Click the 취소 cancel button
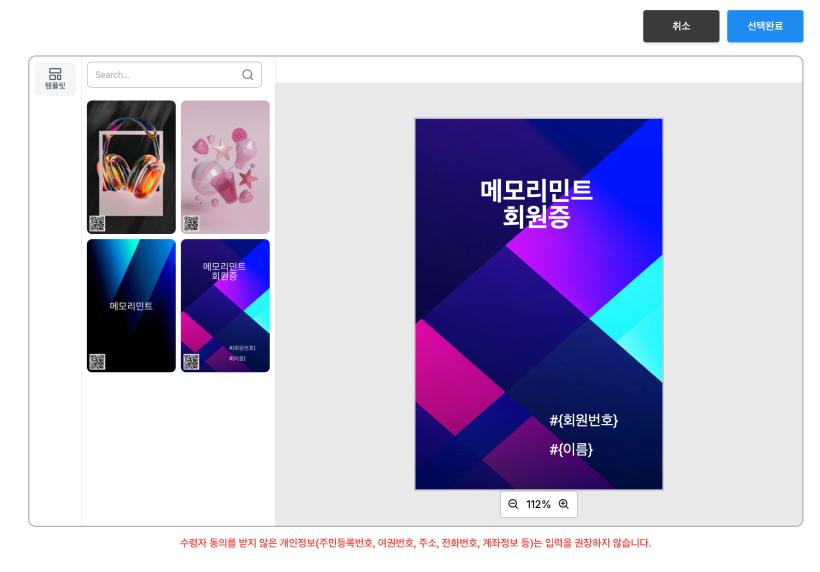The image size is (820, 572). pos(680,26)
